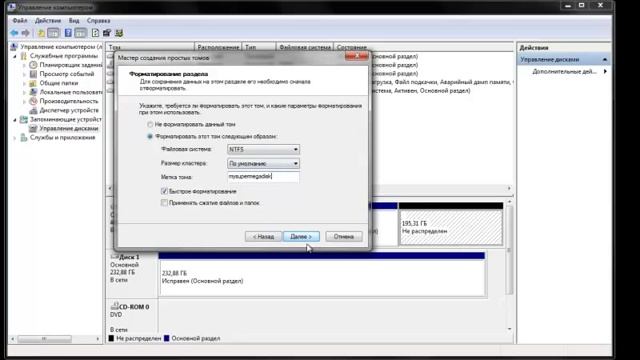
Task: Click the Управление дисками disk icon
Action: pyautogui.click(x=33, y=128)
